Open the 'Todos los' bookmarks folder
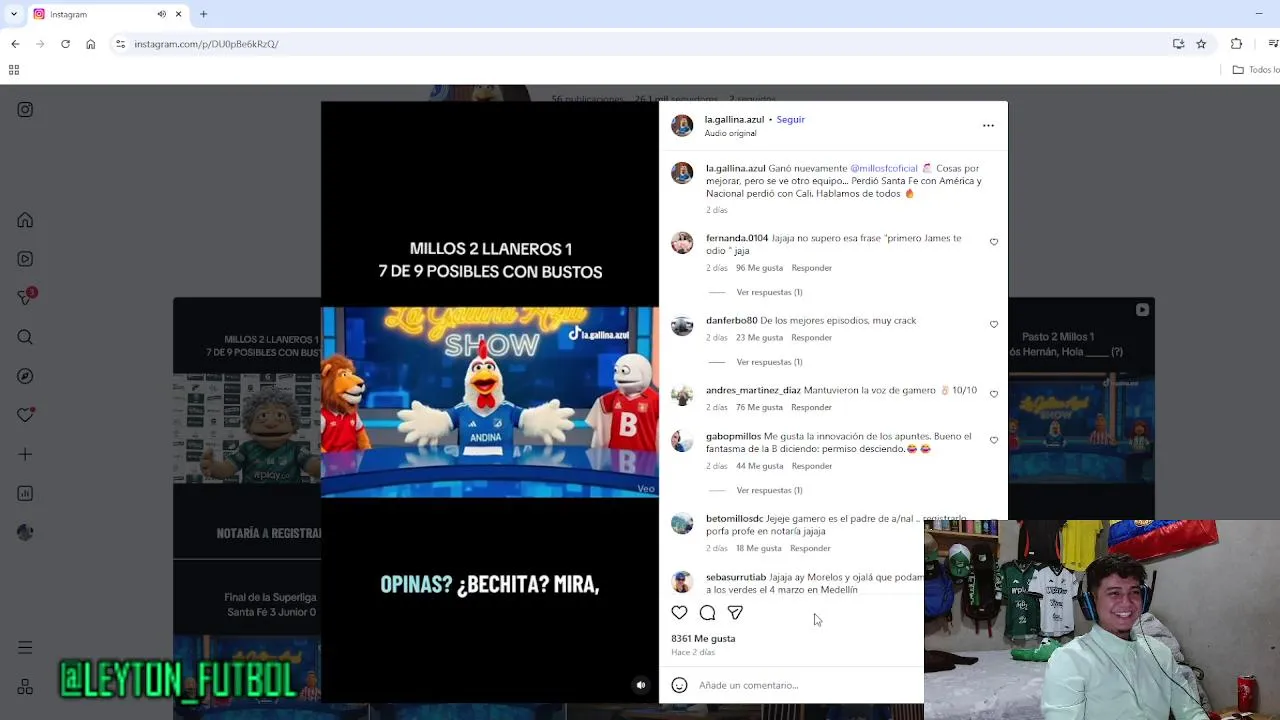This screenshot has width=1280, height=720. coord(1256,70)
